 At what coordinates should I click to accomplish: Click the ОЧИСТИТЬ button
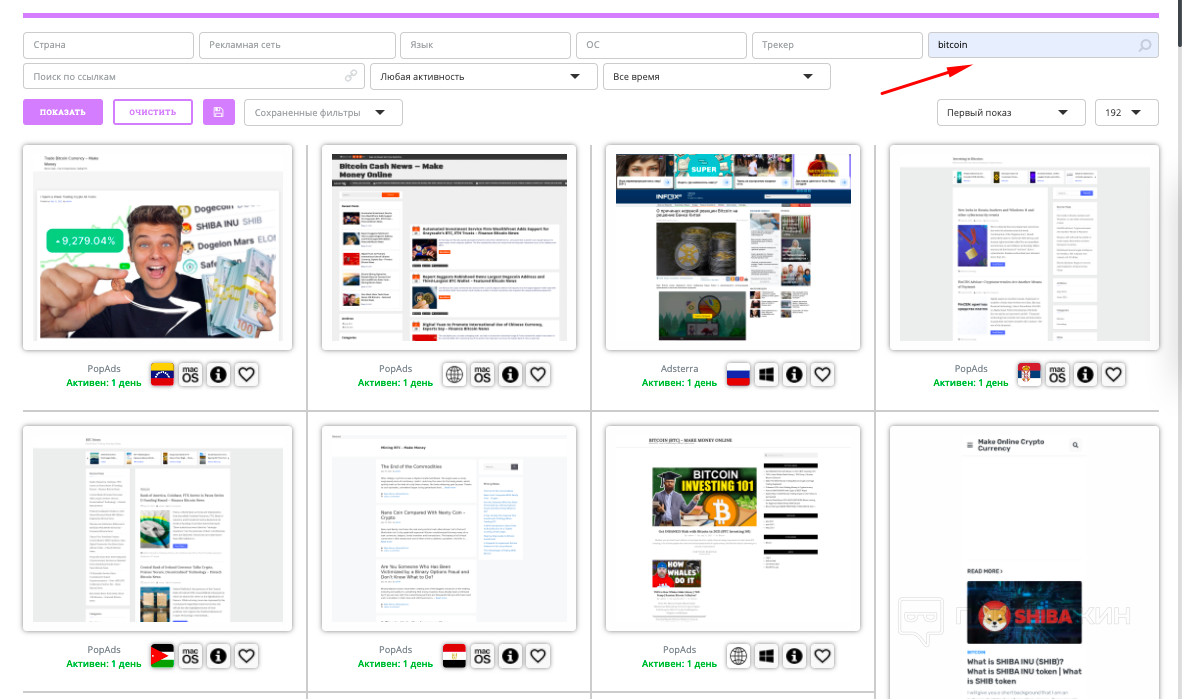(153, 112)
